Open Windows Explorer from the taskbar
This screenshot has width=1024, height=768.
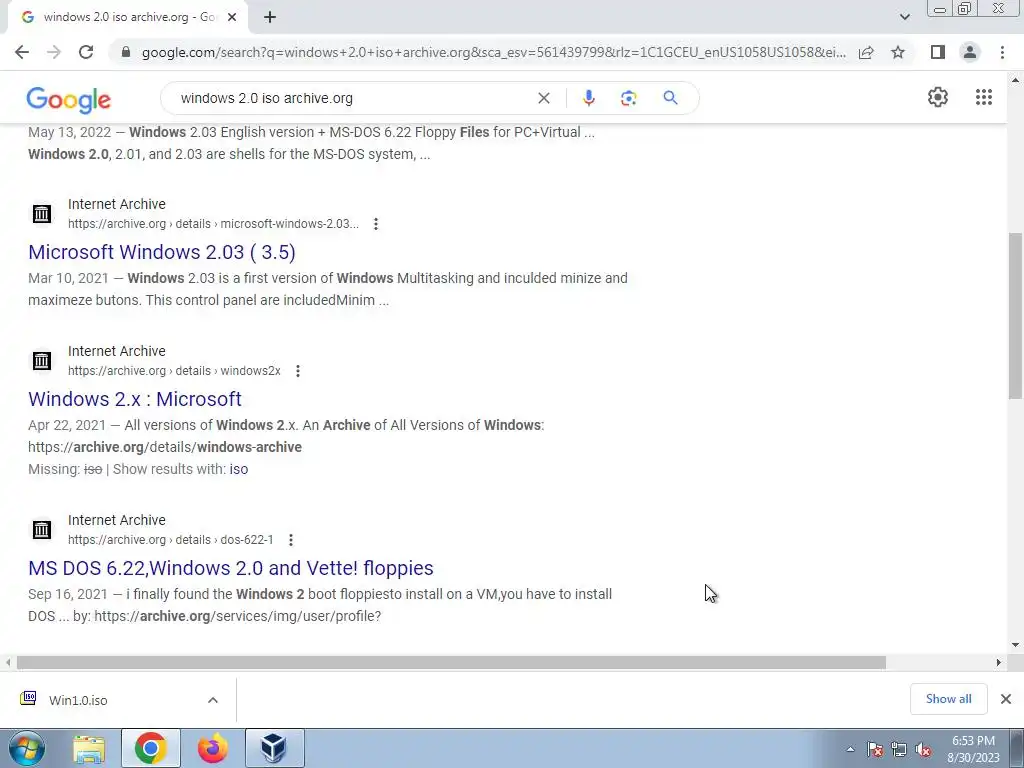pos(88,749)
